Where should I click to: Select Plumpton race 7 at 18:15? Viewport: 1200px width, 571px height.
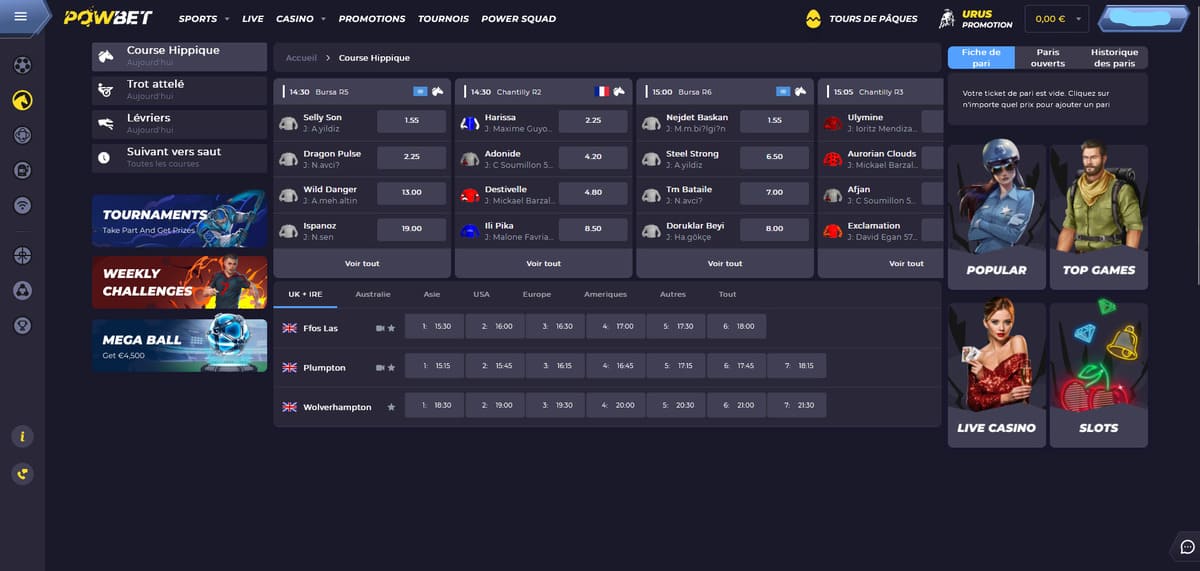(797, 366)
